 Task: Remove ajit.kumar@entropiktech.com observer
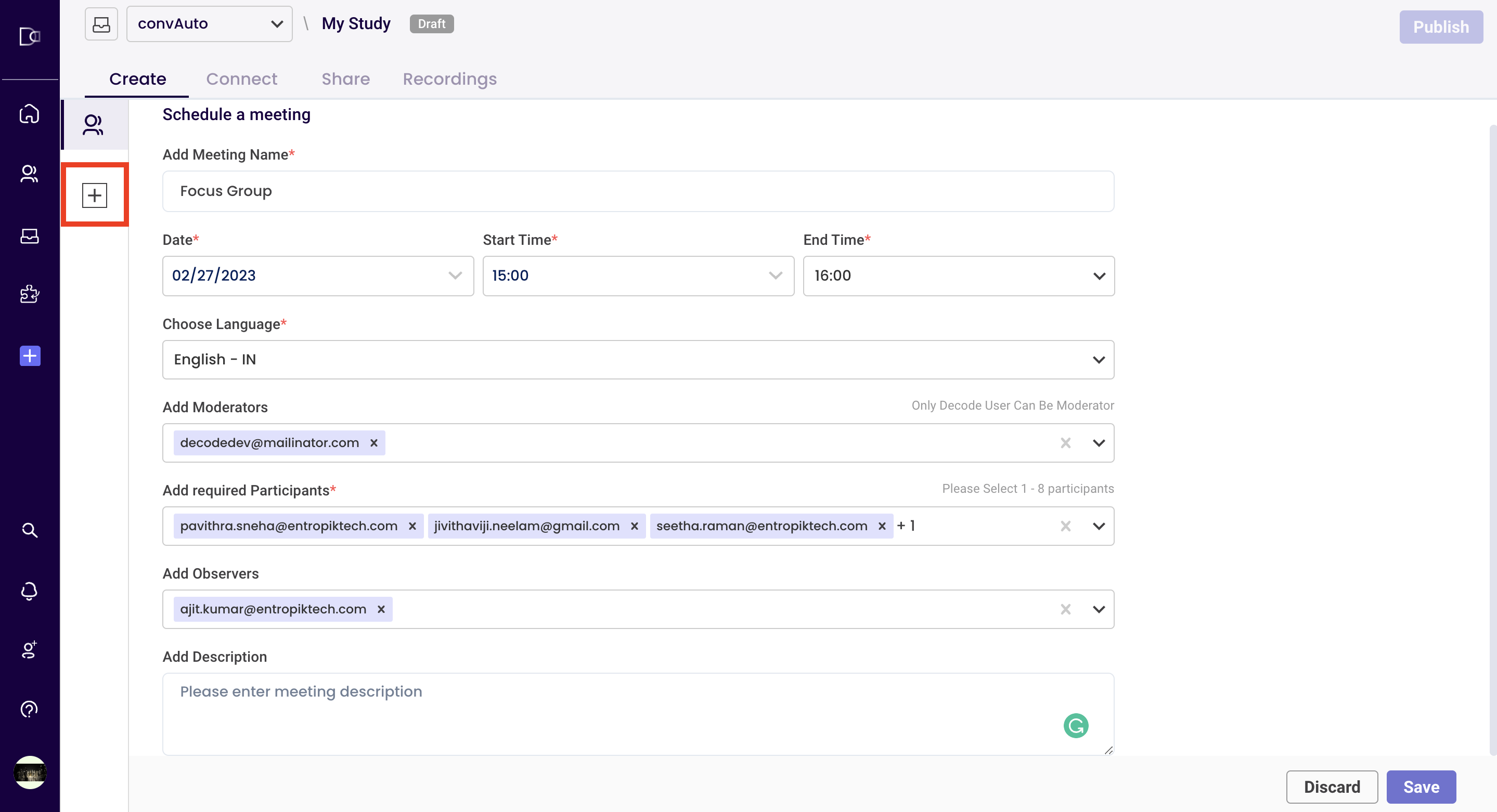click(x=381, y=609)
